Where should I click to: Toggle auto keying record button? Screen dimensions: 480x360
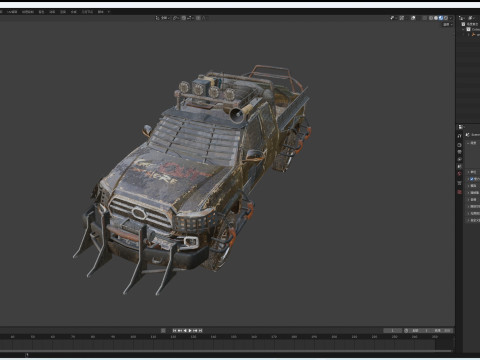[x=163, y=330]
